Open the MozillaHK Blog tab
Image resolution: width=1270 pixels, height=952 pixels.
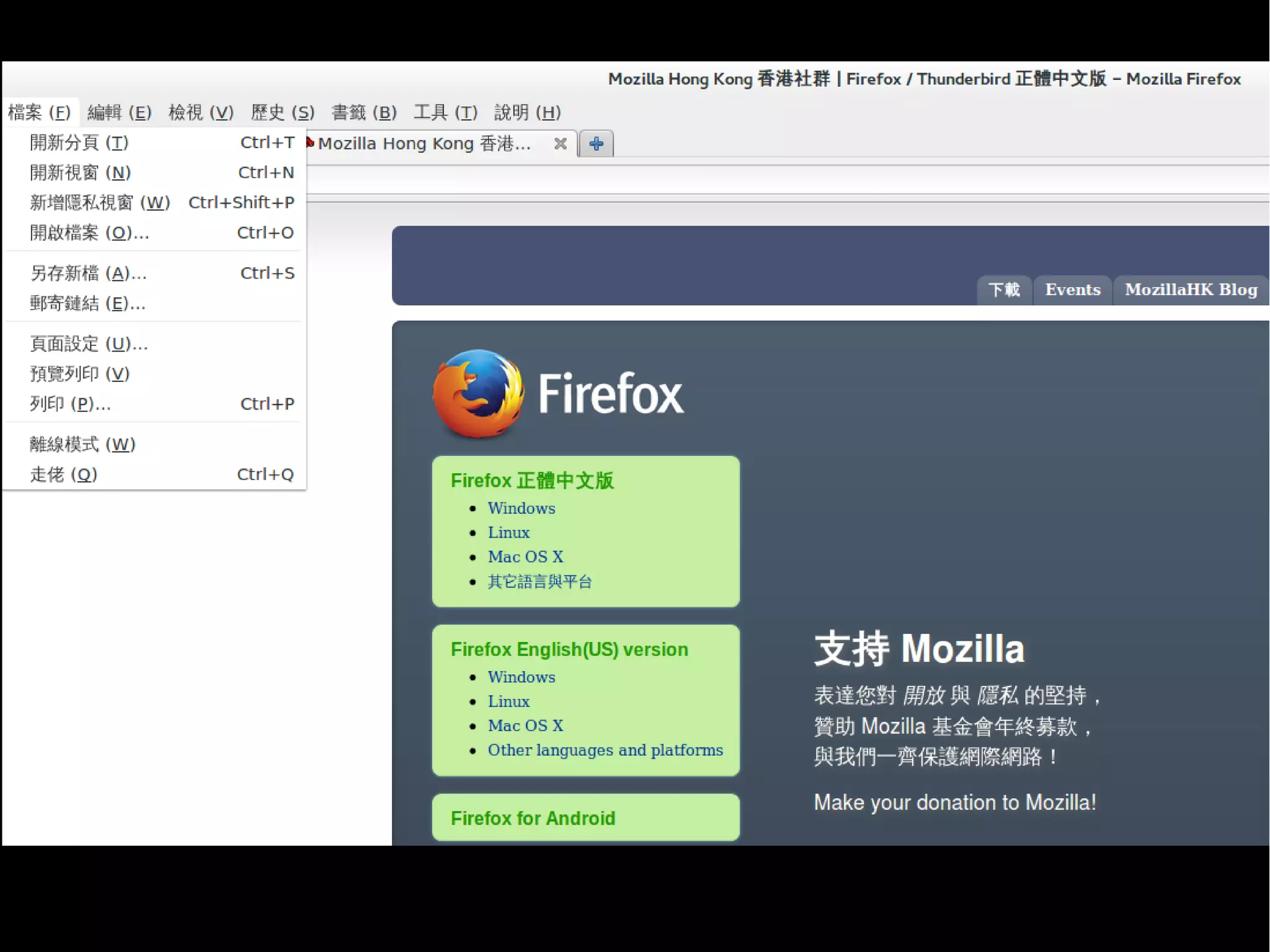1191,290
